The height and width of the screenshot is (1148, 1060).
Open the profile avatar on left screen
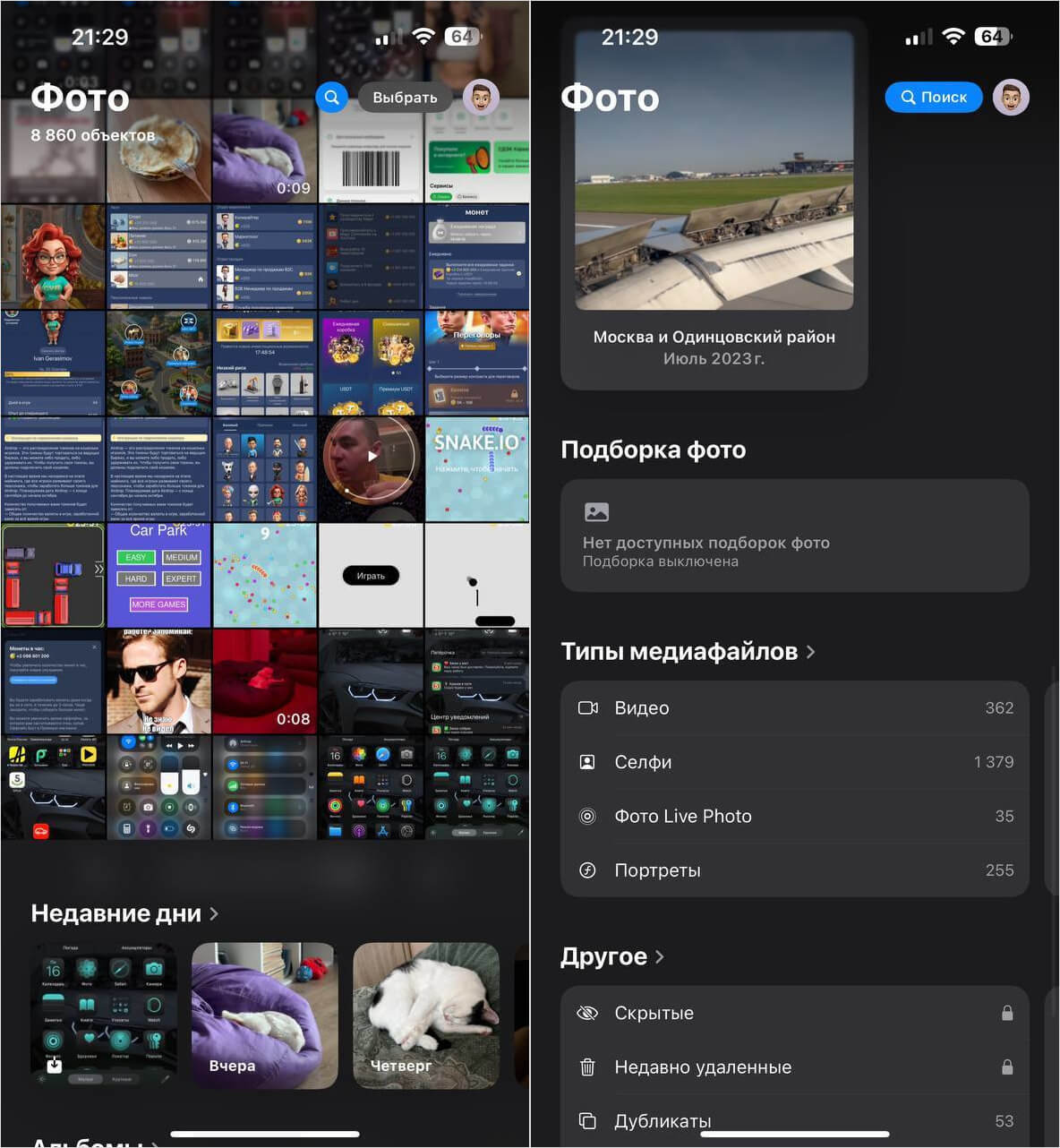pos(481,97)
